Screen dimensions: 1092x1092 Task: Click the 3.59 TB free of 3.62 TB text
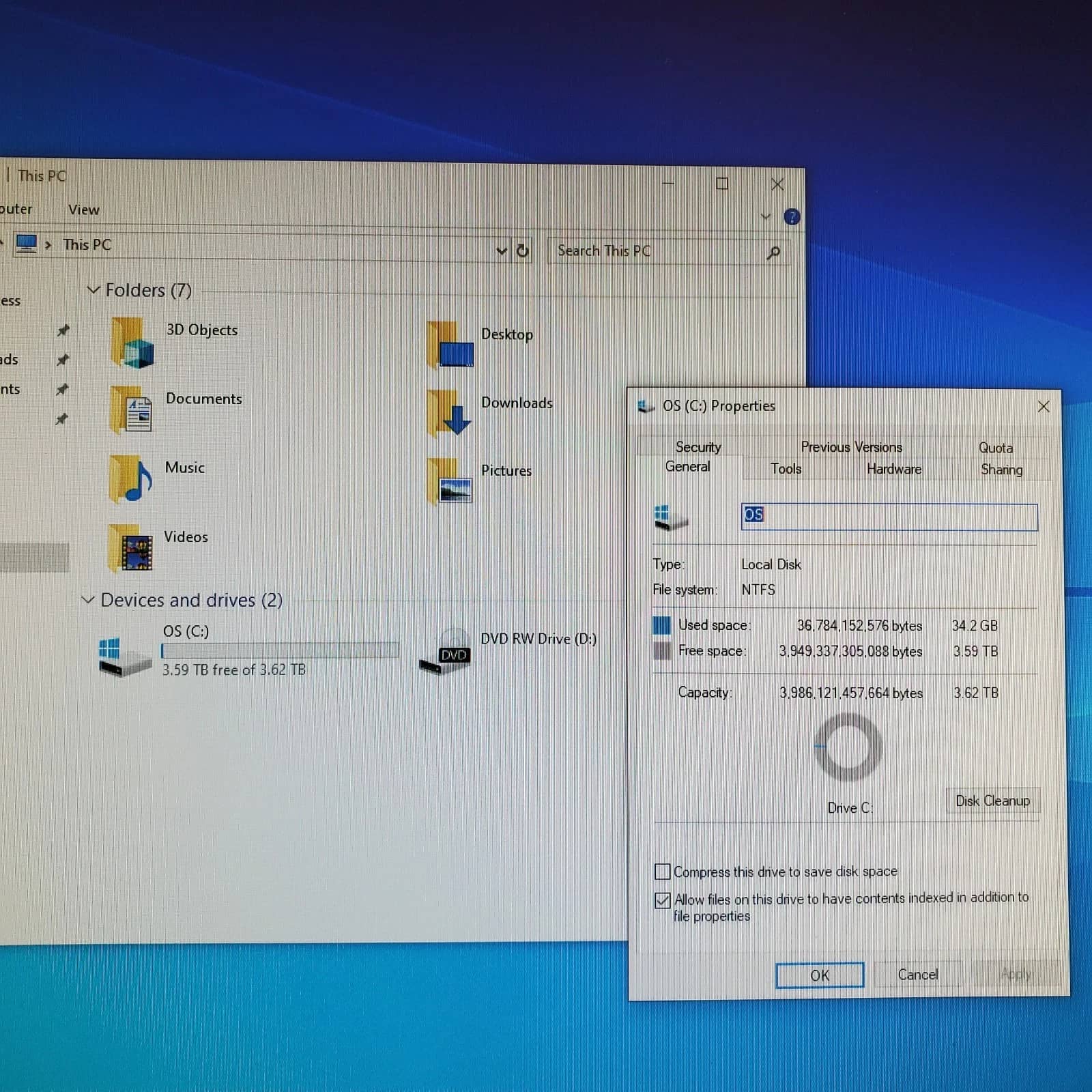[233, 670]
